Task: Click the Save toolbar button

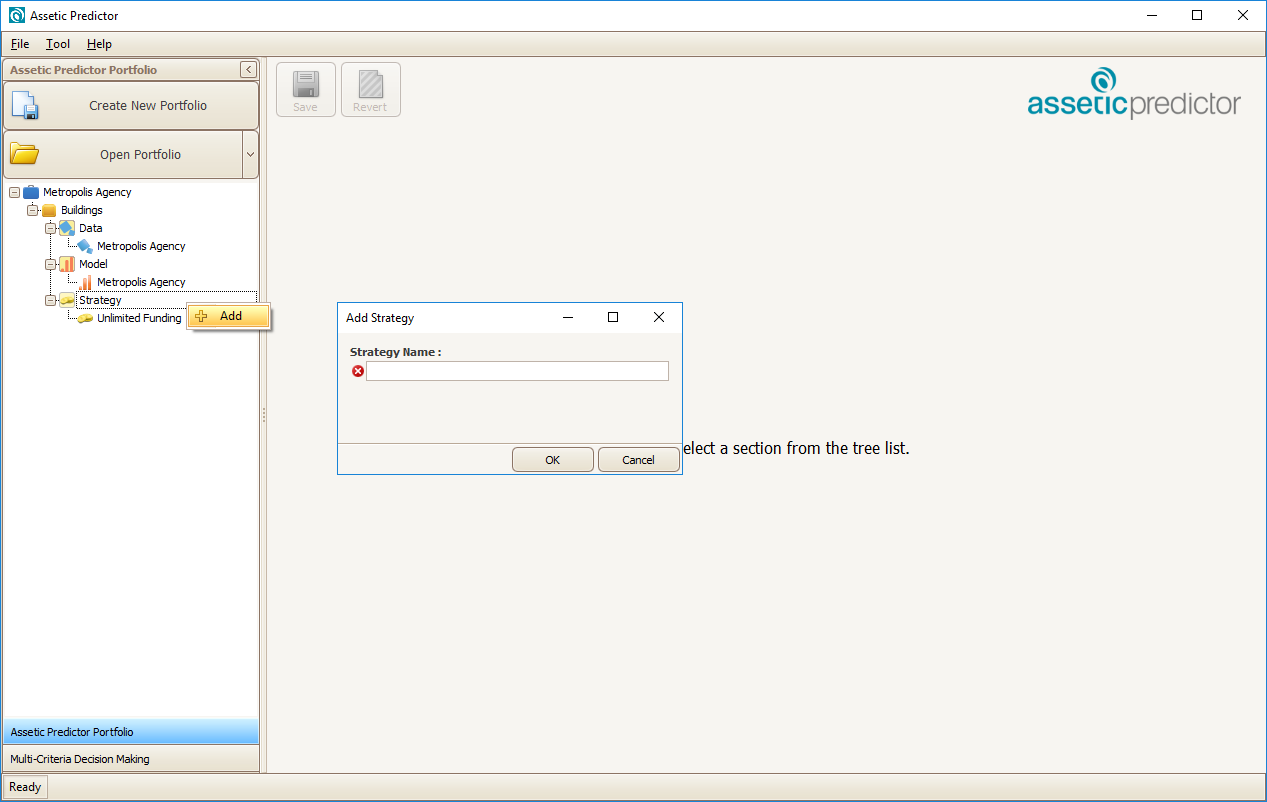Action: (306, 90)
